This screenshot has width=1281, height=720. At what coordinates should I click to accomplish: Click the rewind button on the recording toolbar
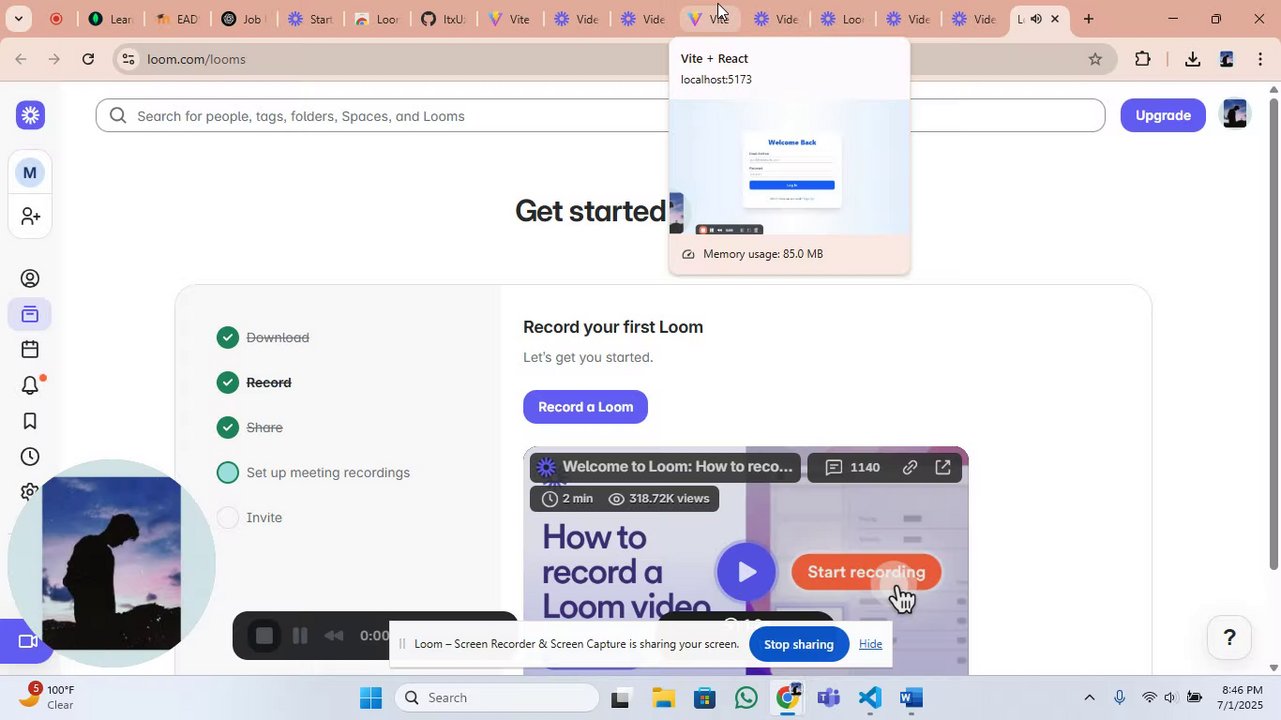pos(334,636)
